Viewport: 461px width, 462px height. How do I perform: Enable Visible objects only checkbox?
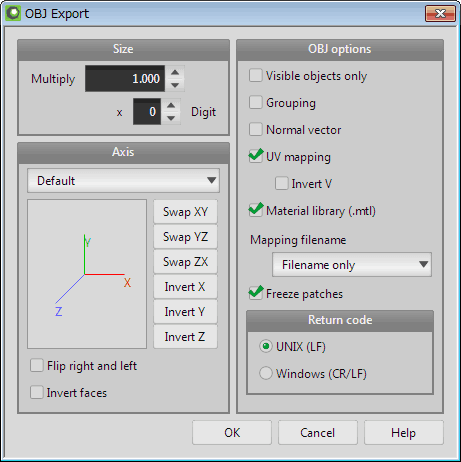256,76
